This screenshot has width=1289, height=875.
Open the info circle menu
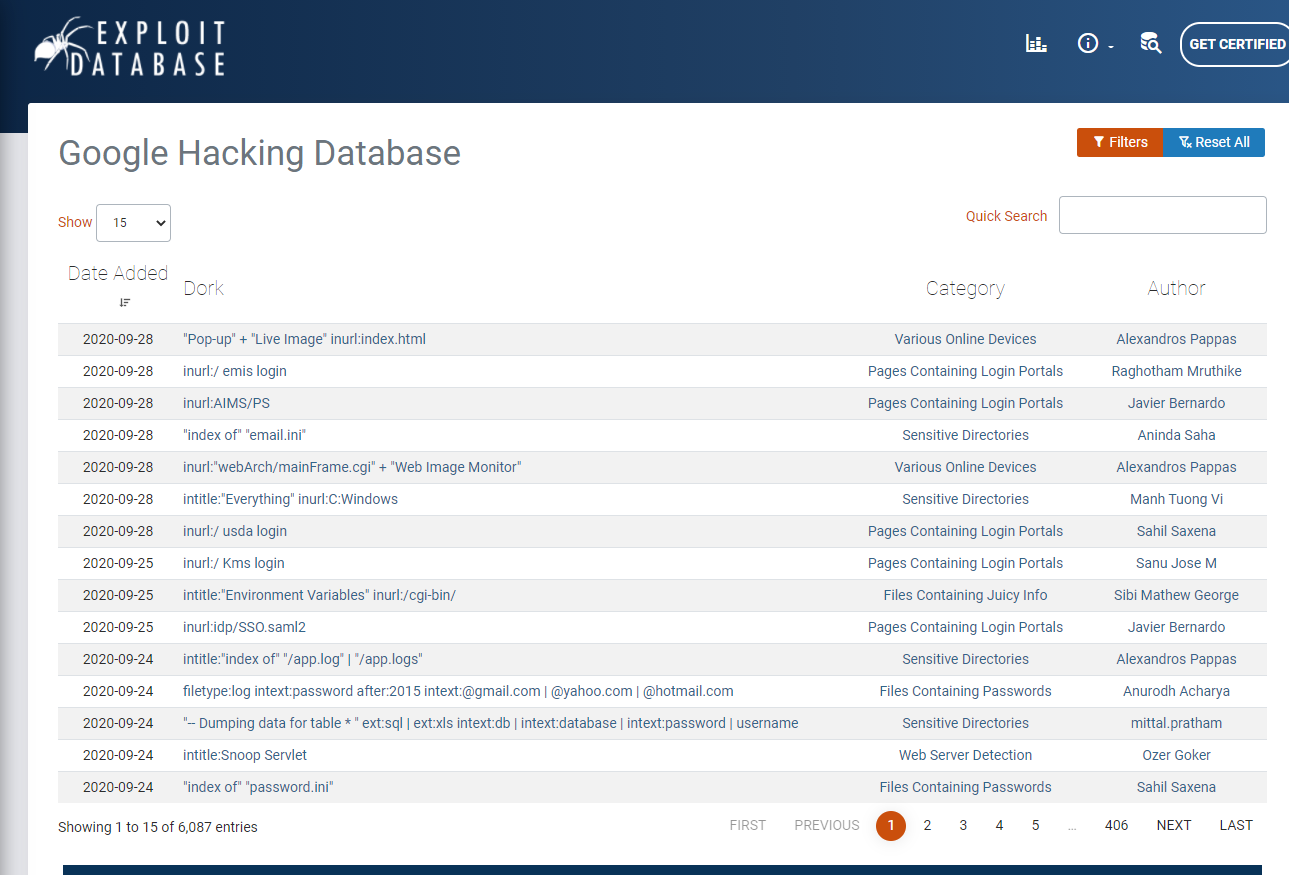coord(1088,43)
